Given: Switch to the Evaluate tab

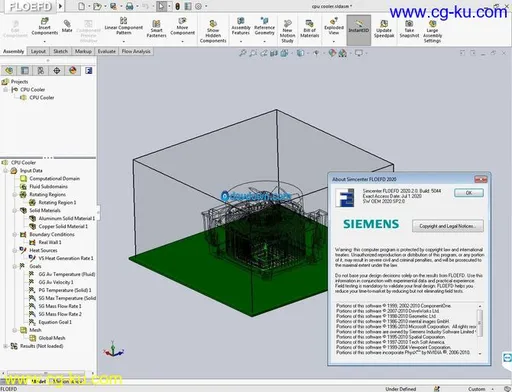Looking at the screenshot, I should click(x=107, y=51).
